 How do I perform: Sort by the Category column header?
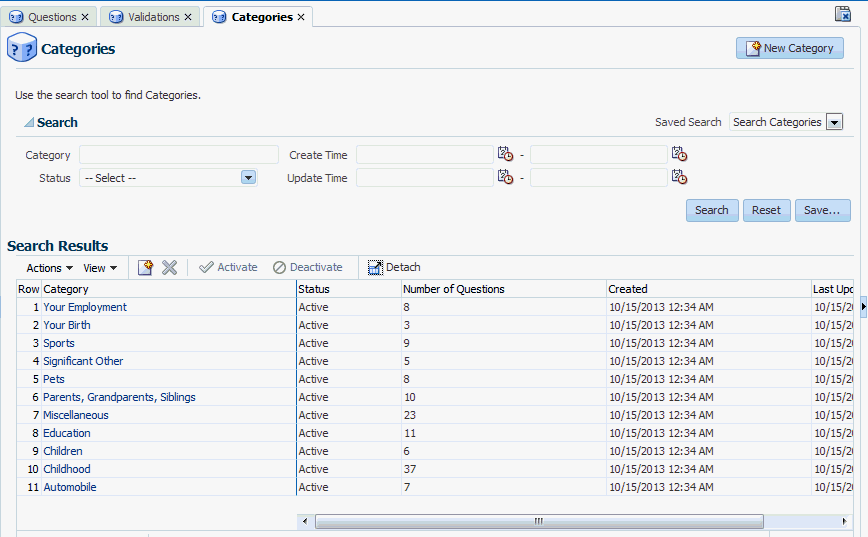(x=169, y=289)
